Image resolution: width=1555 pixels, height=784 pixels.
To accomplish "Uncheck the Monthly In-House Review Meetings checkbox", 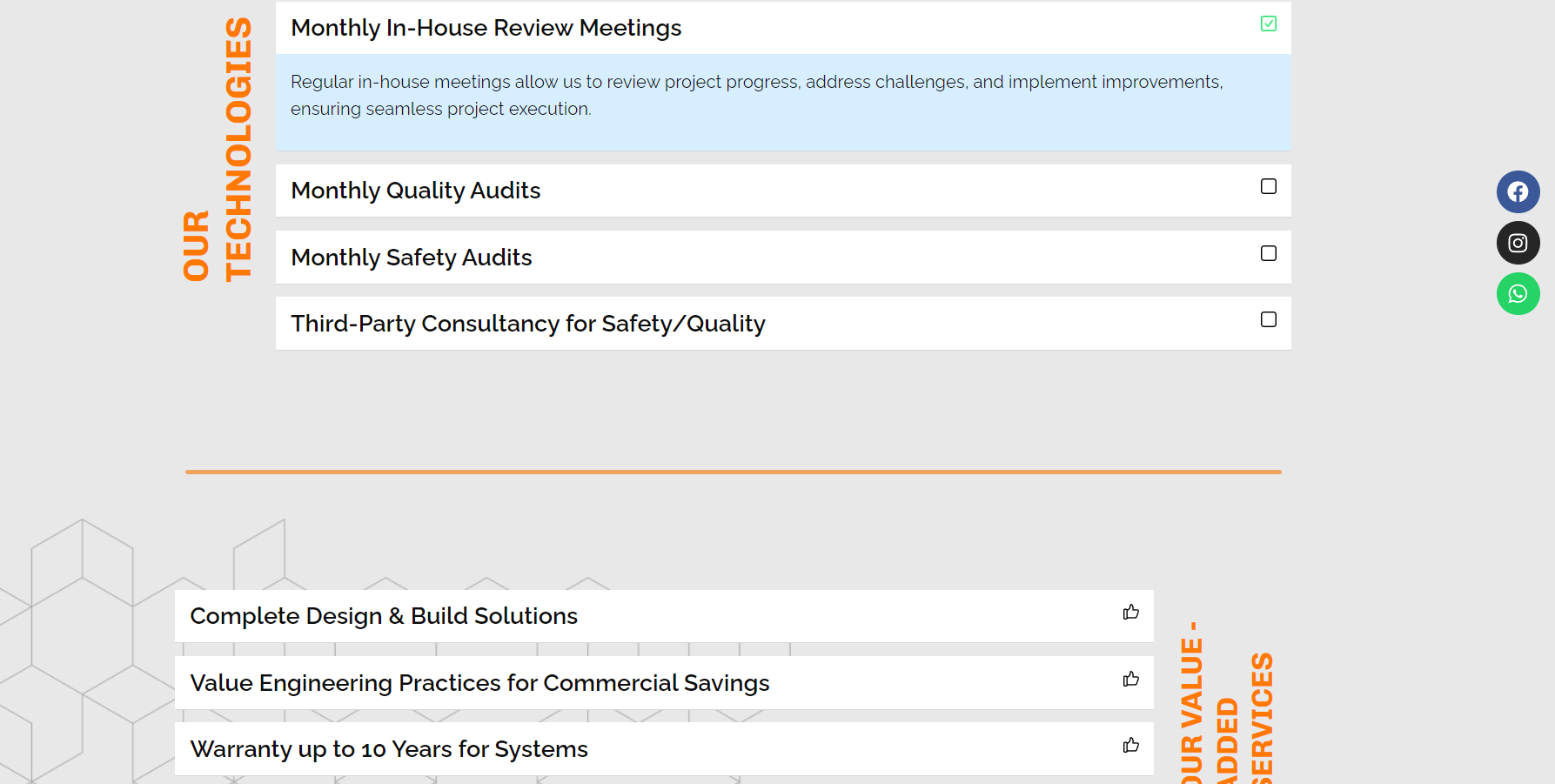I will (x=1269, y=23).
